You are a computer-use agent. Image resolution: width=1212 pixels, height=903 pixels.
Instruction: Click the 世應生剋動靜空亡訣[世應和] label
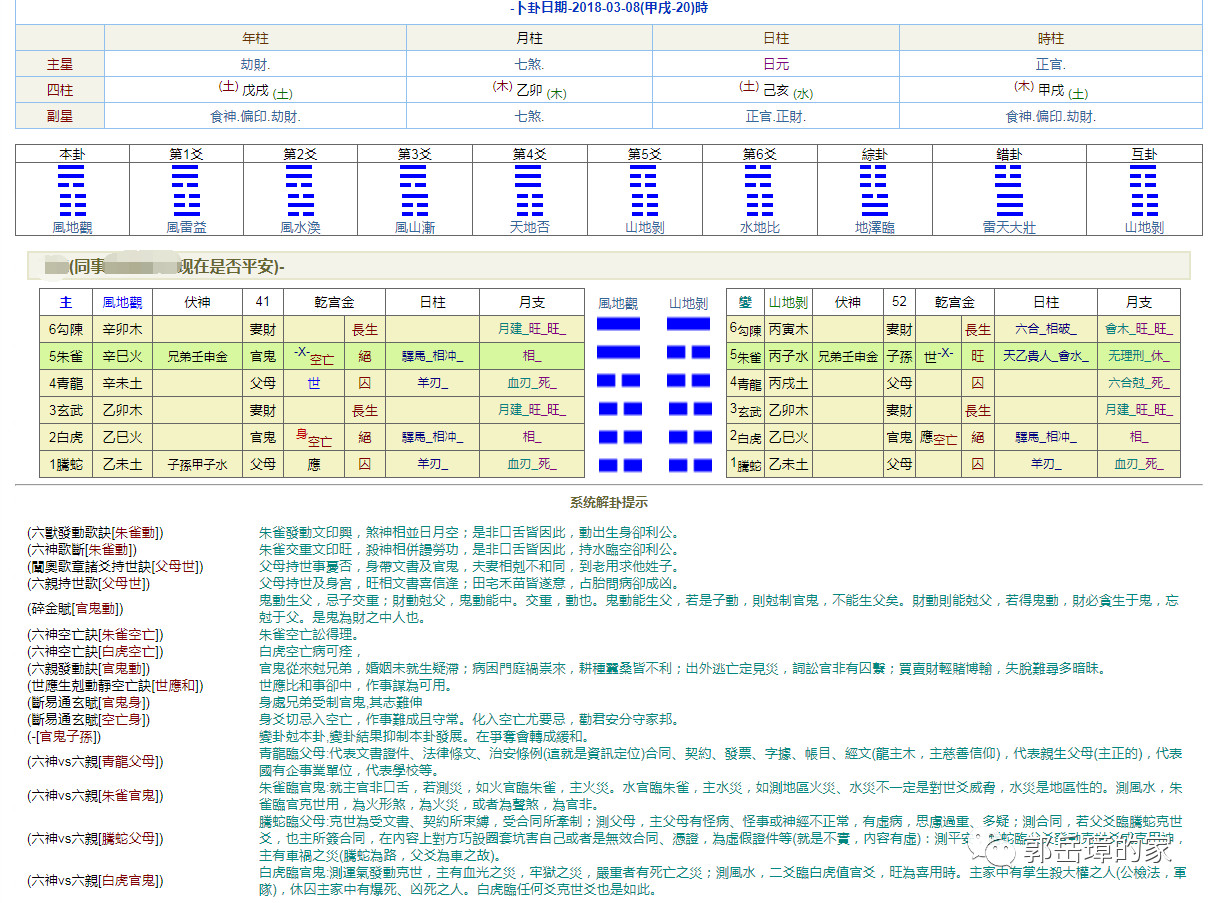pos(115,685)
